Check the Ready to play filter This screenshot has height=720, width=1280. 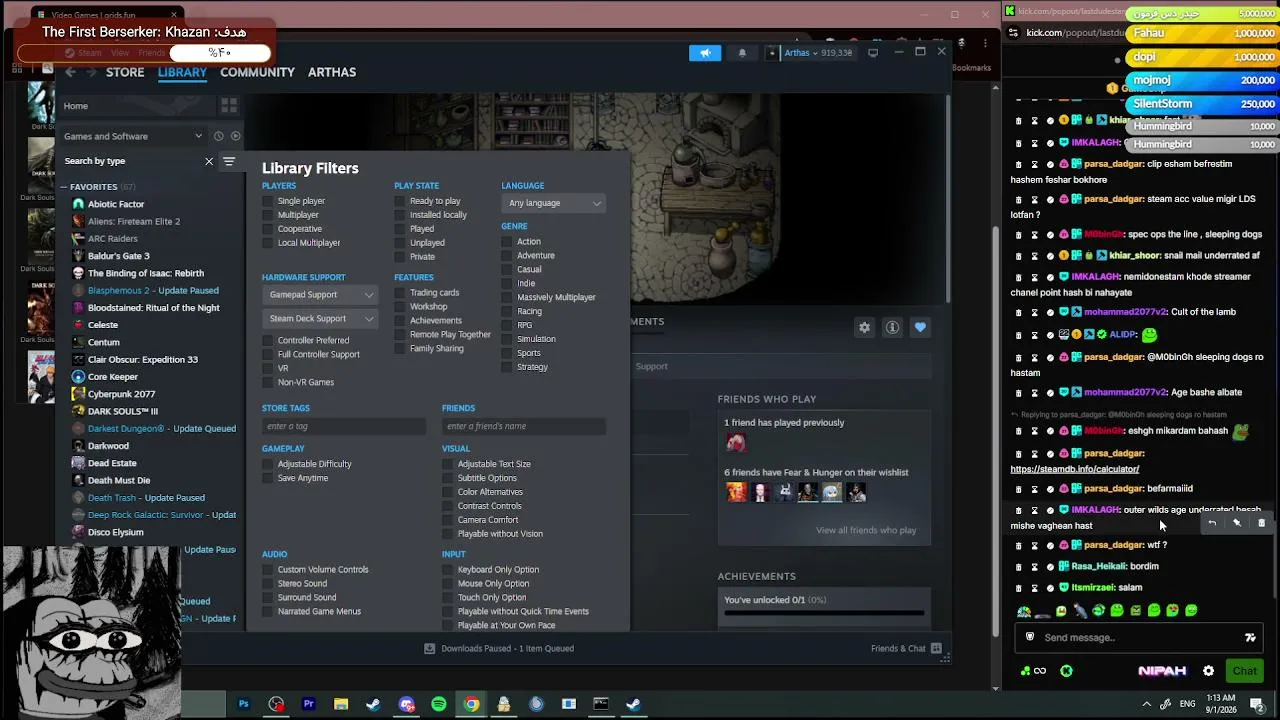(400, 201)
